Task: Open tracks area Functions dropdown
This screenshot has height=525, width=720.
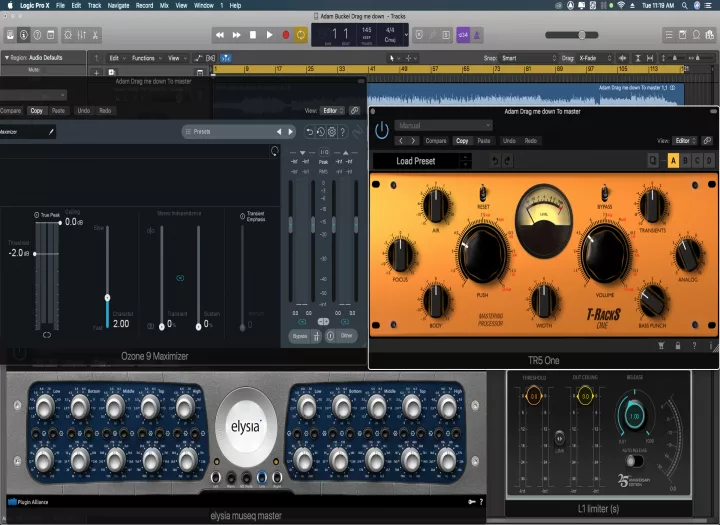Action: click(146, 58)
